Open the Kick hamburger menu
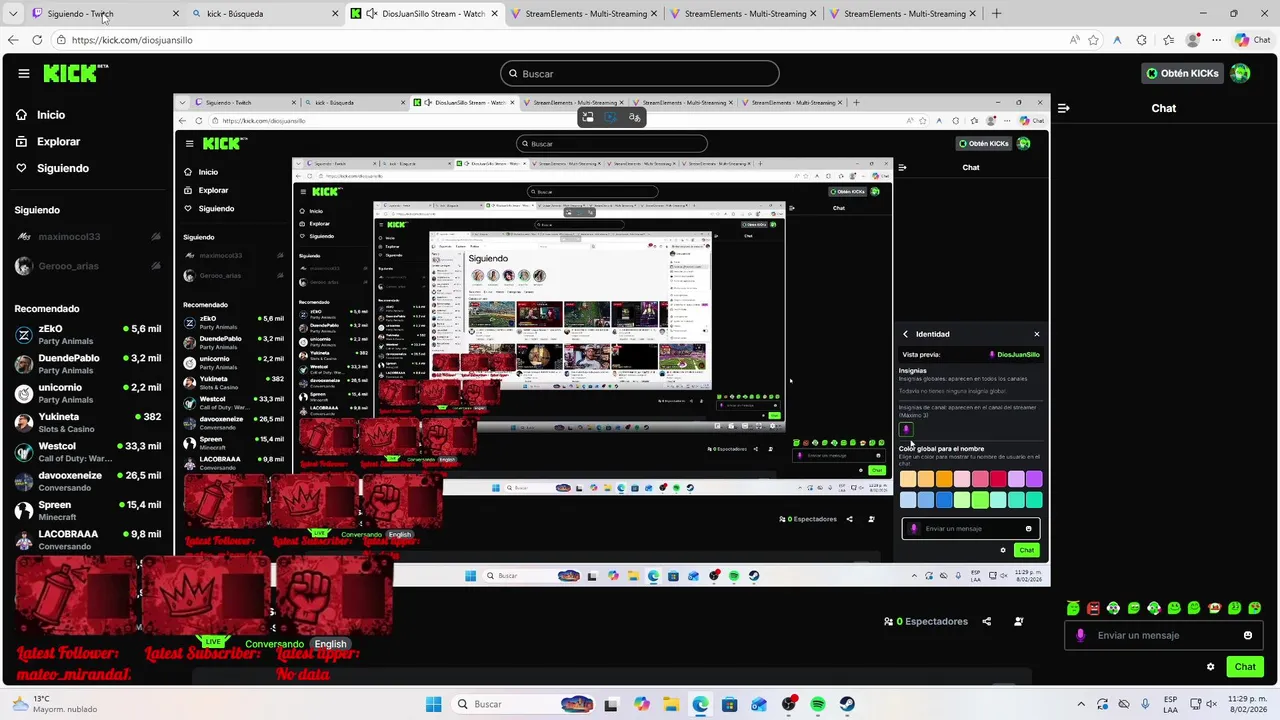The width and height of the screenshot is (1280, 720). [x=23, y=73]
